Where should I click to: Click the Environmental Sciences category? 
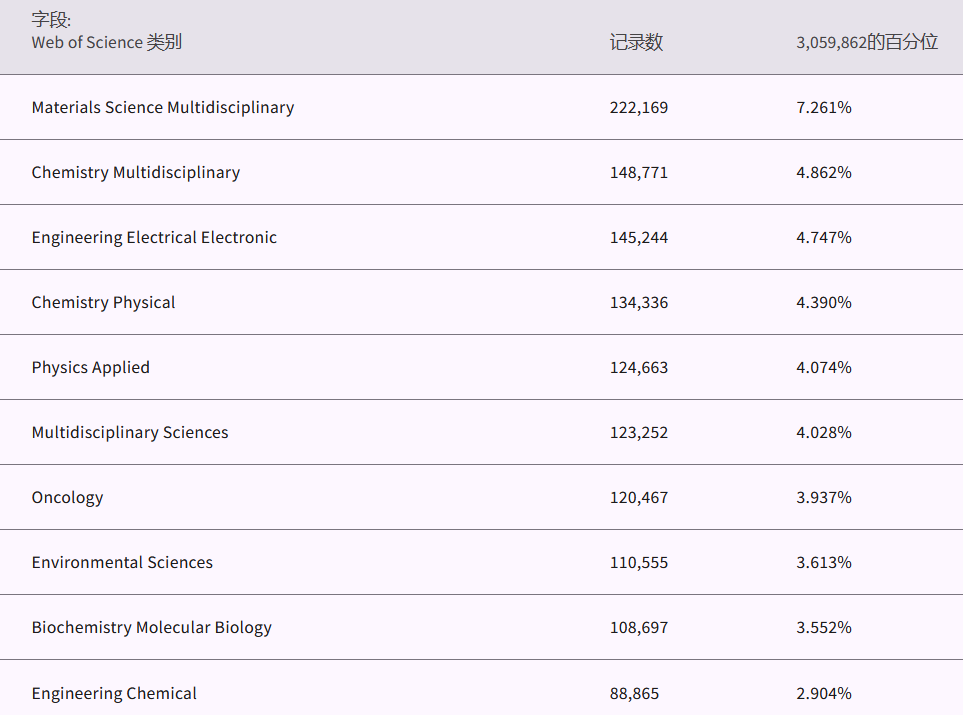pyautogui.click(x=122, y=562)
